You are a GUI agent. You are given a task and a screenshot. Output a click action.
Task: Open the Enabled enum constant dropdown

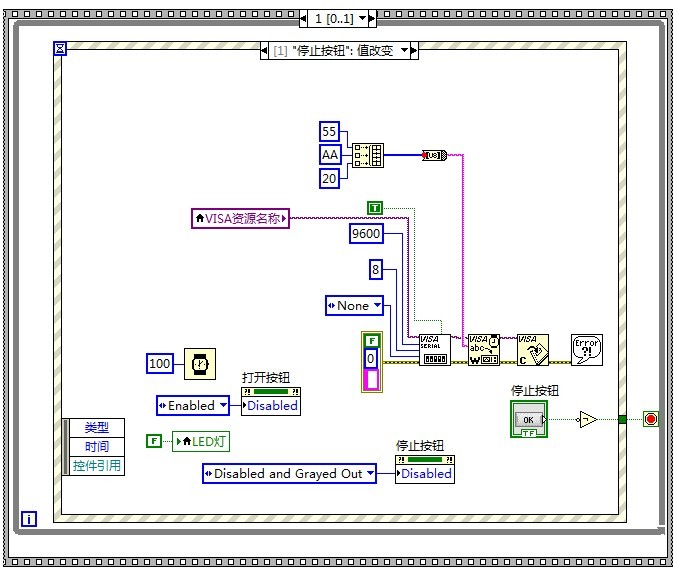click(193, 405)
